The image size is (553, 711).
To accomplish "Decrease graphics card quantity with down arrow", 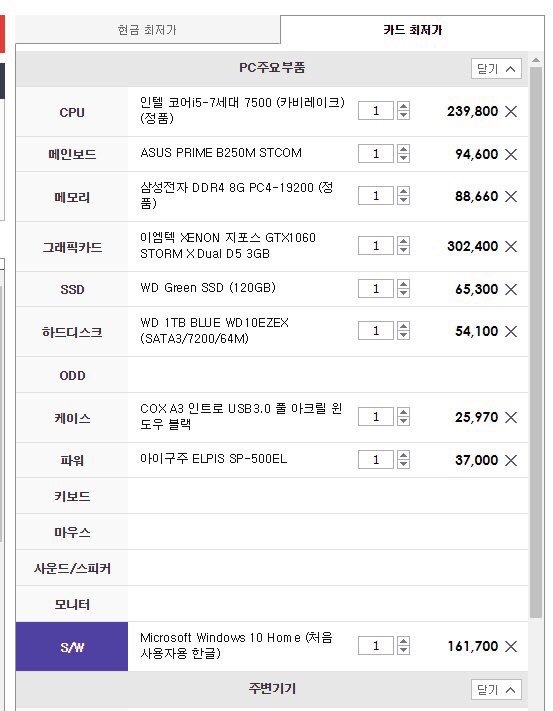I will click(403, 251).
